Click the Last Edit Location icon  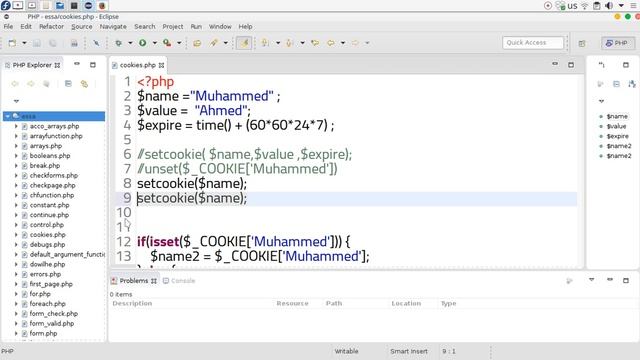(315, 43)
